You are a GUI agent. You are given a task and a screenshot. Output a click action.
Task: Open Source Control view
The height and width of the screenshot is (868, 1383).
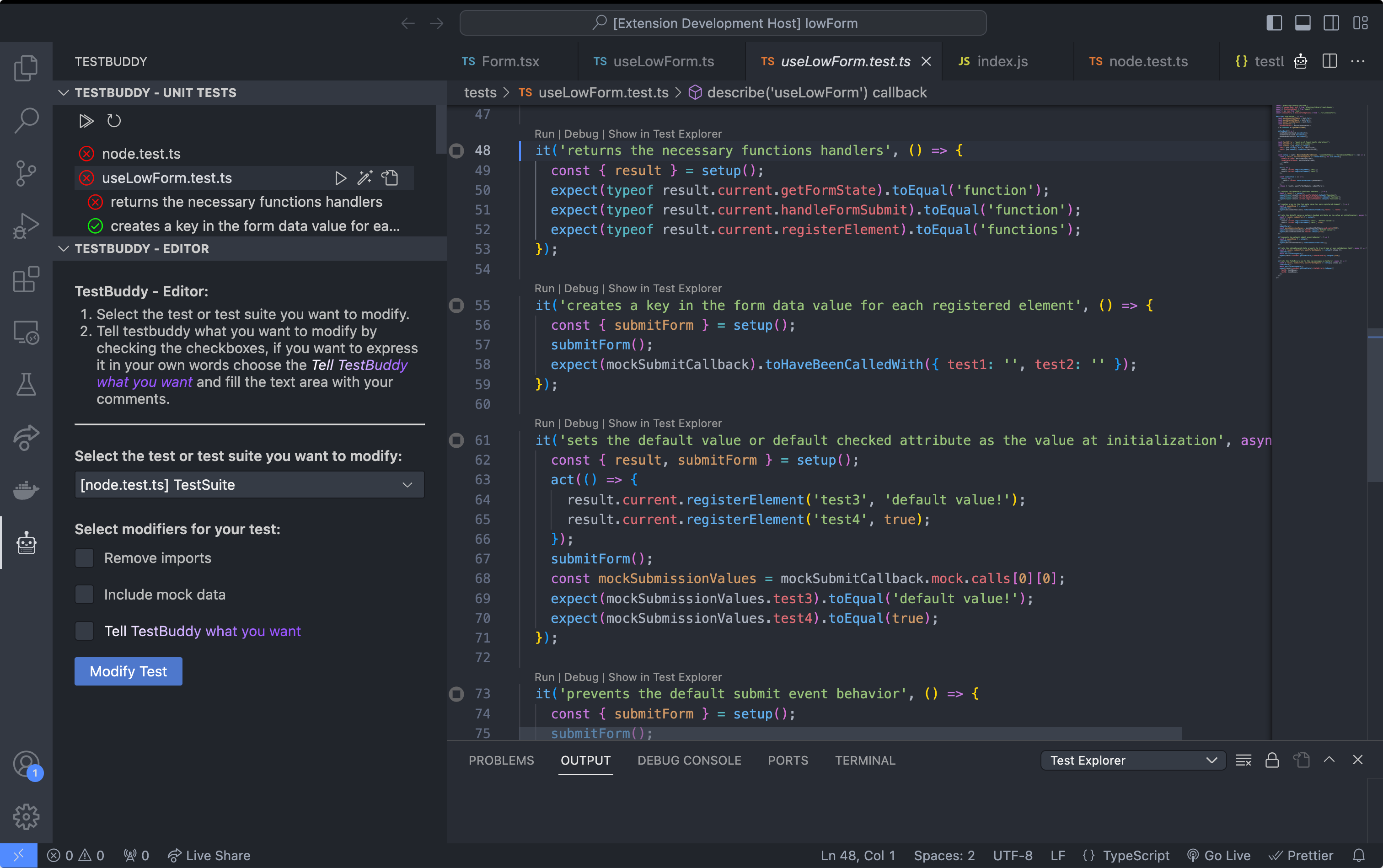[26, 173]
